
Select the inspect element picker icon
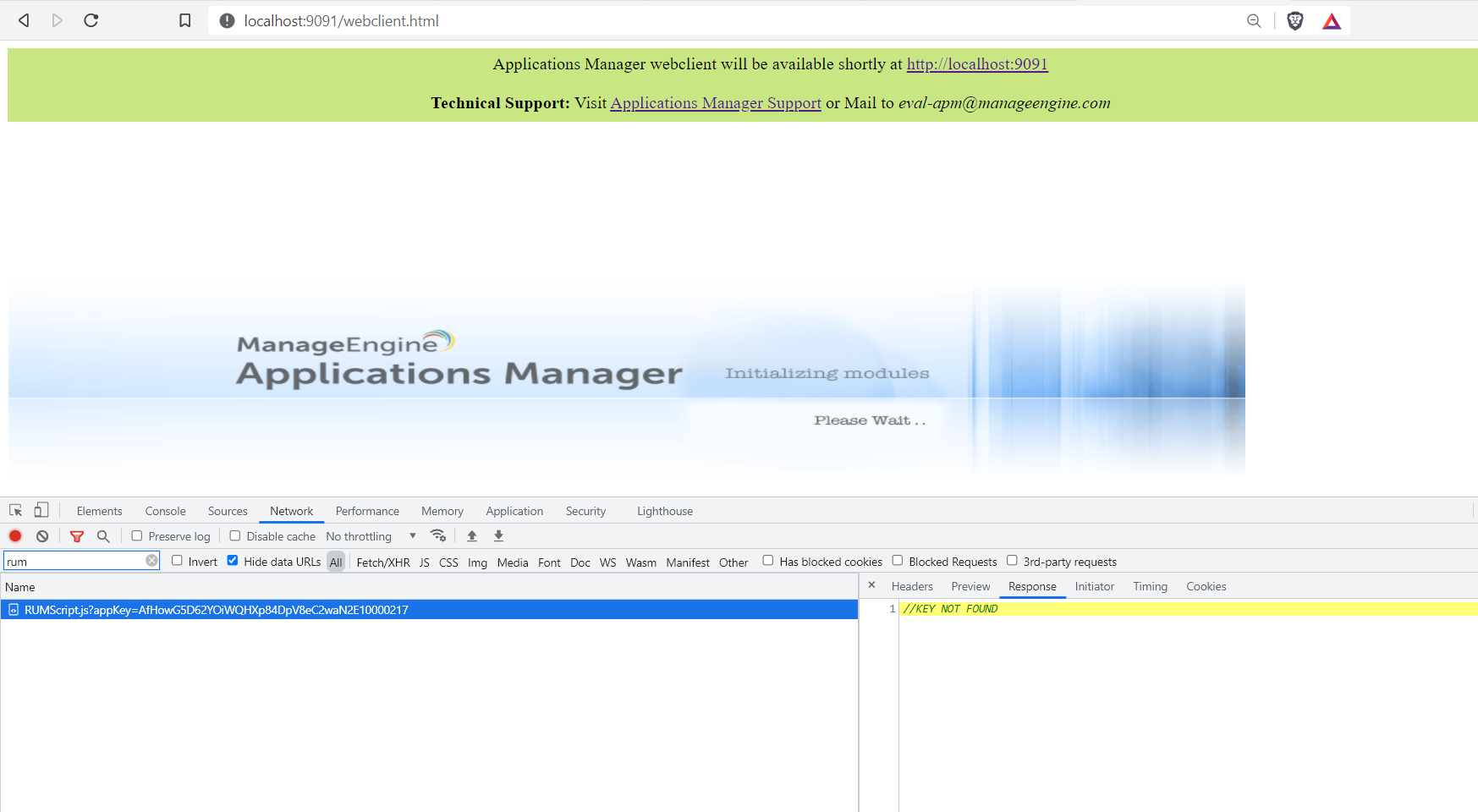(x=15, y=511)
